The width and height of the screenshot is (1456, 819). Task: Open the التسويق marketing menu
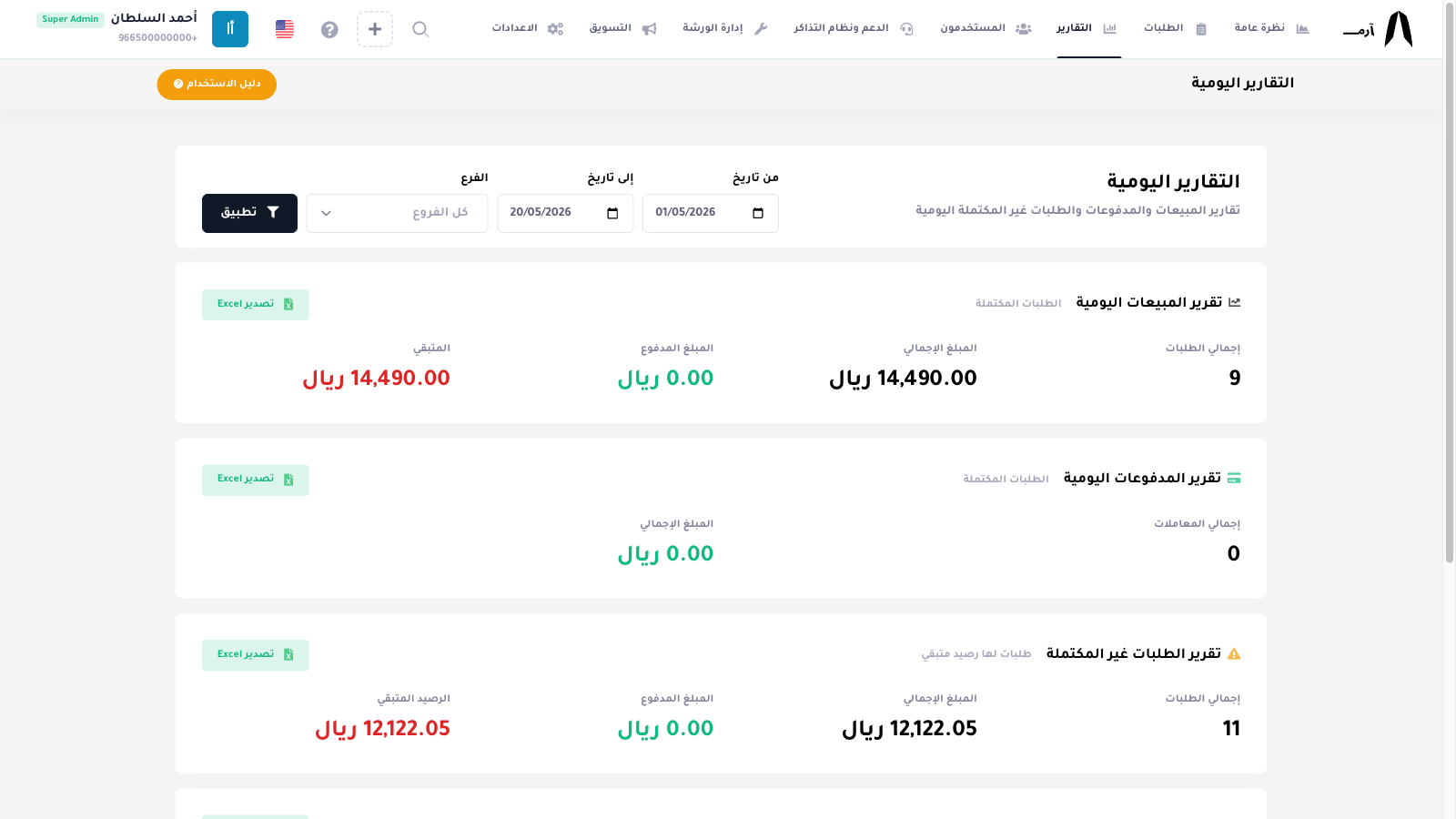tap(622, 28)
